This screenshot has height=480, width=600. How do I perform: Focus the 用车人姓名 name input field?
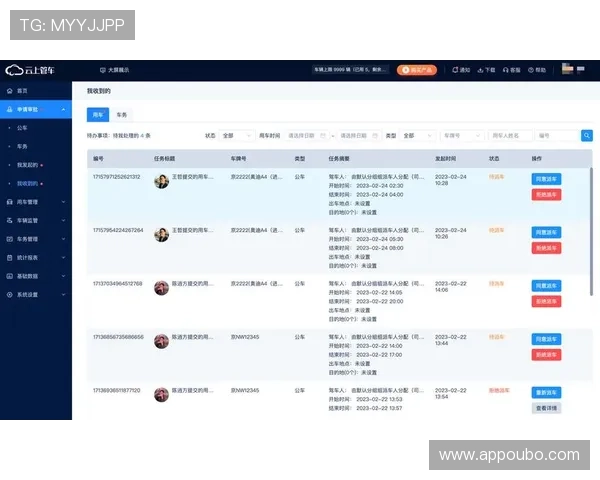(510, 136)
